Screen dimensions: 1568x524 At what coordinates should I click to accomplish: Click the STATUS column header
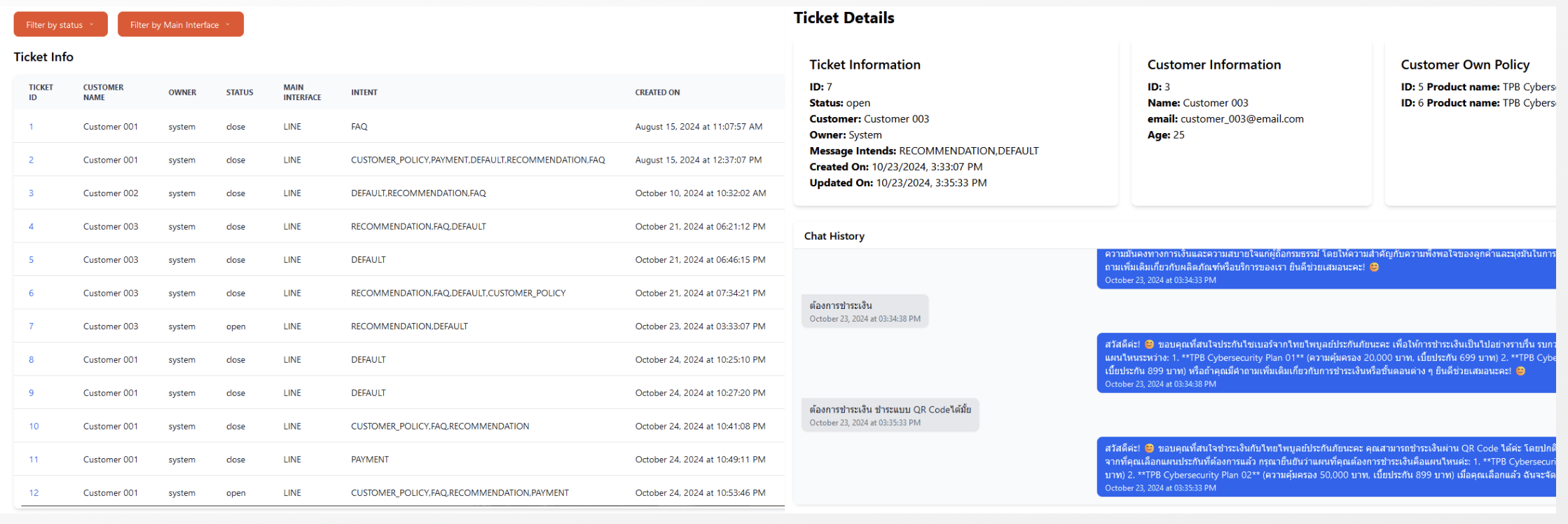point(240,92)
